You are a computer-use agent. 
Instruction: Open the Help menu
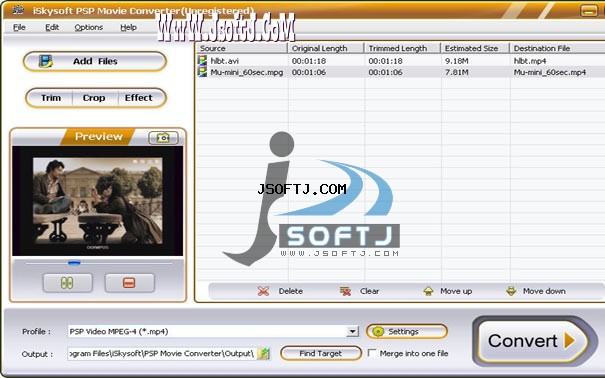(128, 27)
